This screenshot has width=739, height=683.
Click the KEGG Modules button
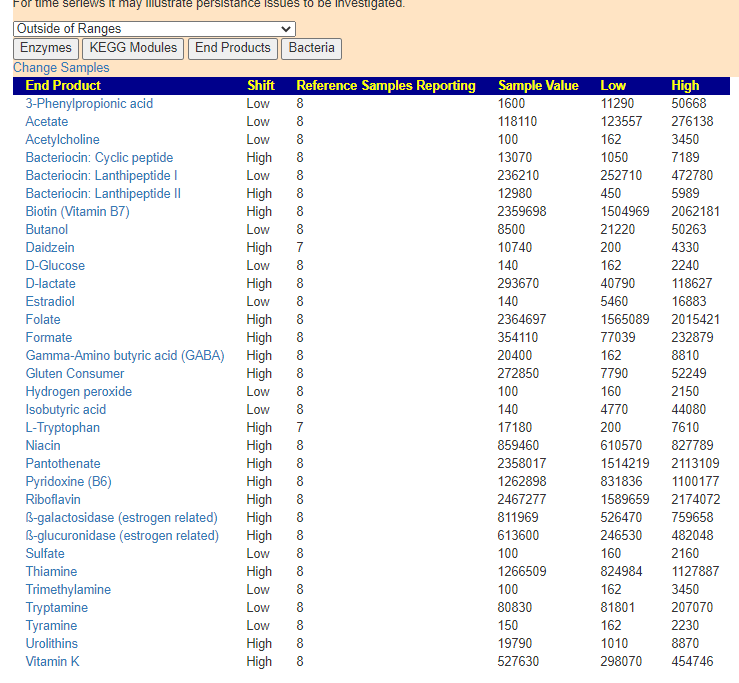click(132, 48)
